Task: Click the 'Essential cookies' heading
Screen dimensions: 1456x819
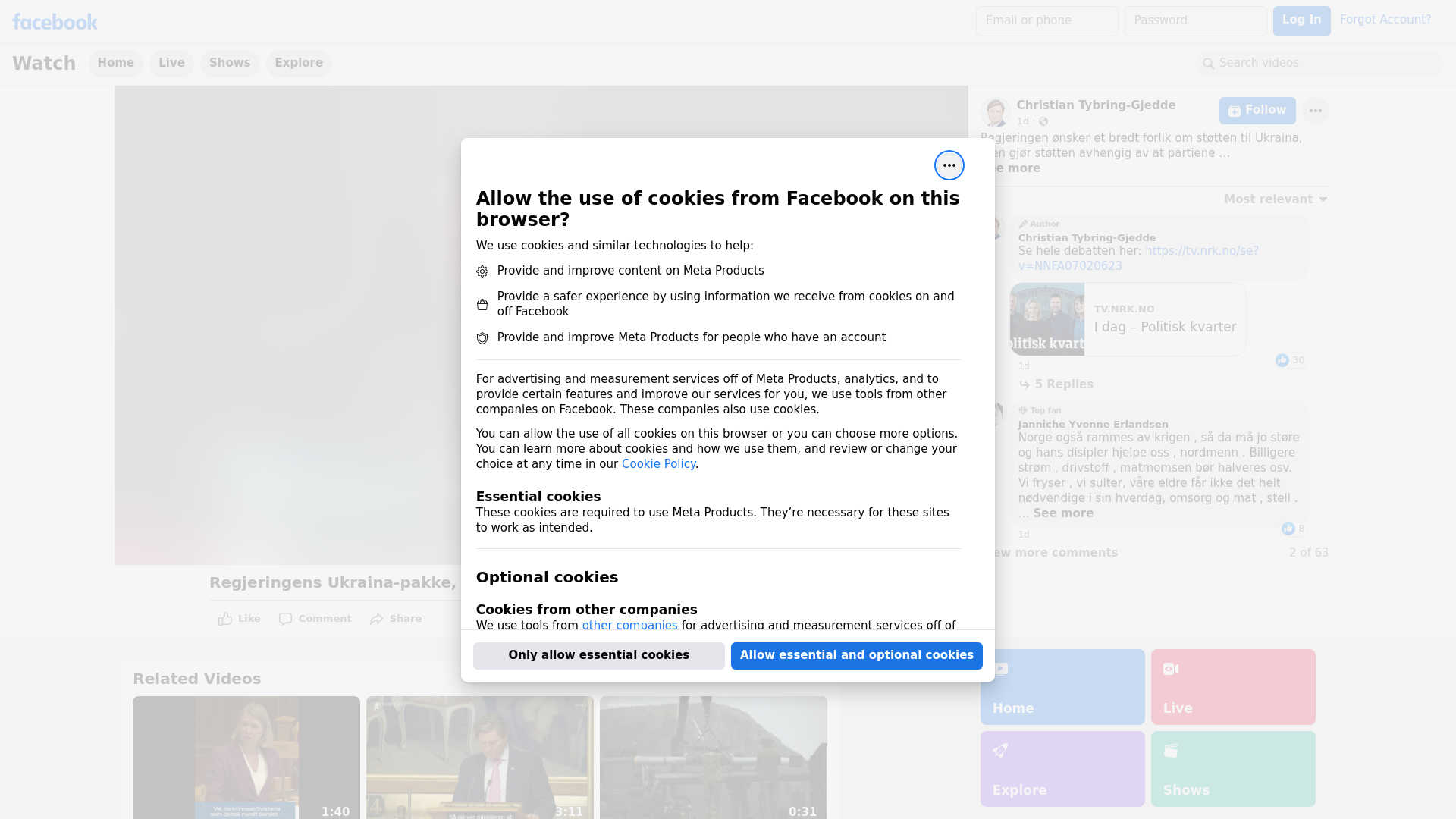Action: click(x=538, y=497)
